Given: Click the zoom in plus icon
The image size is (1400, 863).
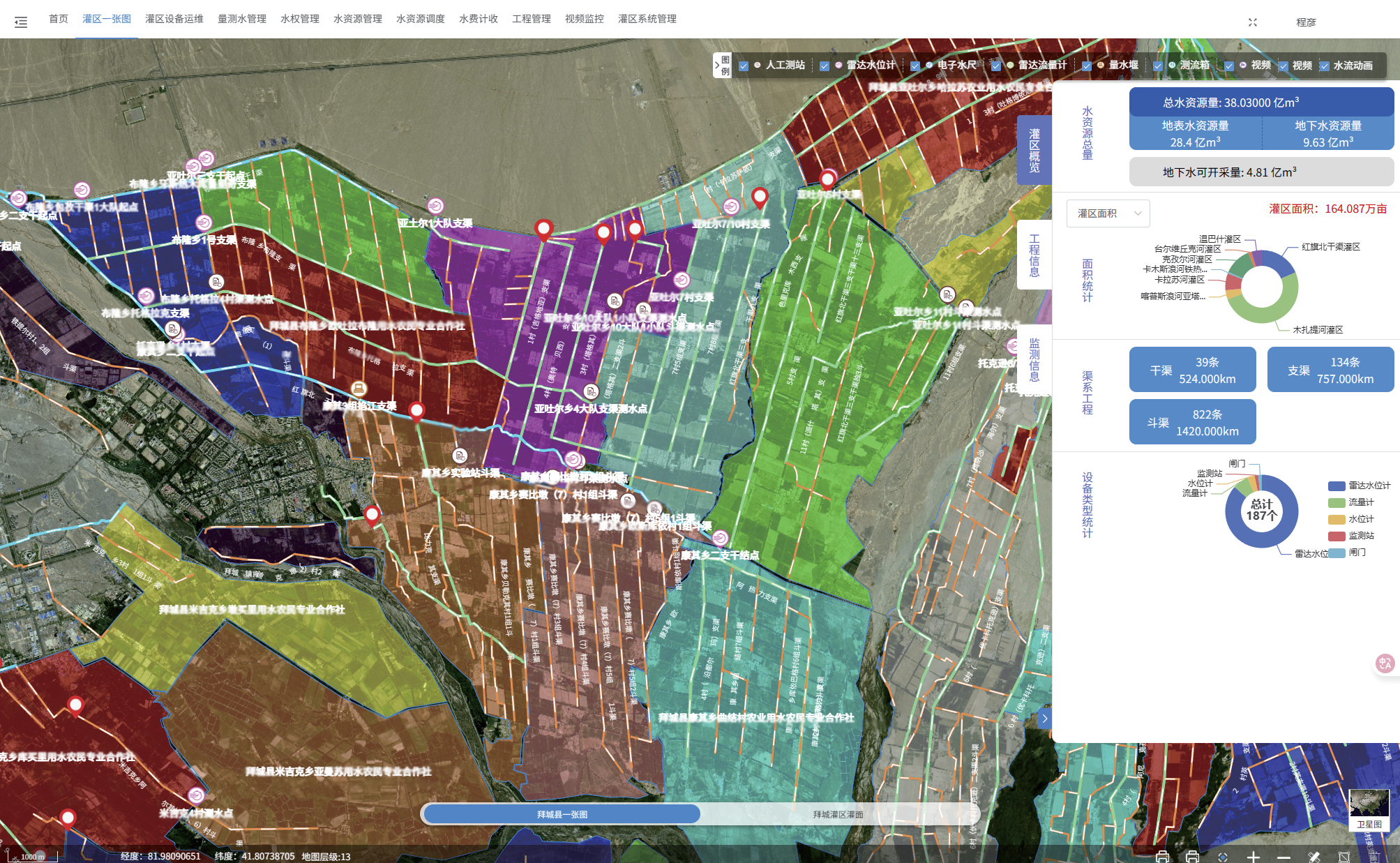Looking at the screenshot, I should click(x=1253, y=857).
